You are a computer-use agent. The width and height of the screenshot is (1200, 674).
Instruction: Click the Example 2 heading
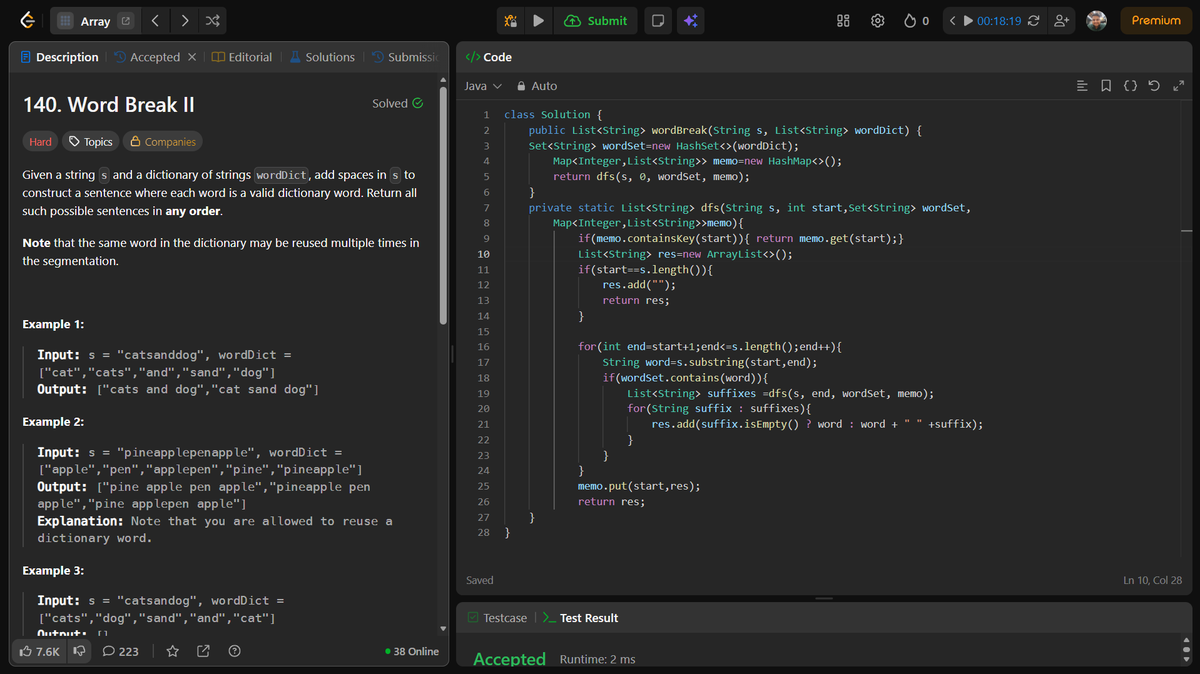pos(53,422)
